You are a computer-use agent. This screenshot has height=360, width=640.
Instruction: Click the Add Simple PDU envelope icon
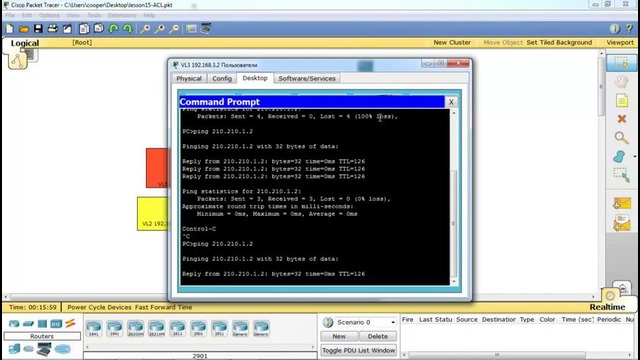tap(622, 203)
